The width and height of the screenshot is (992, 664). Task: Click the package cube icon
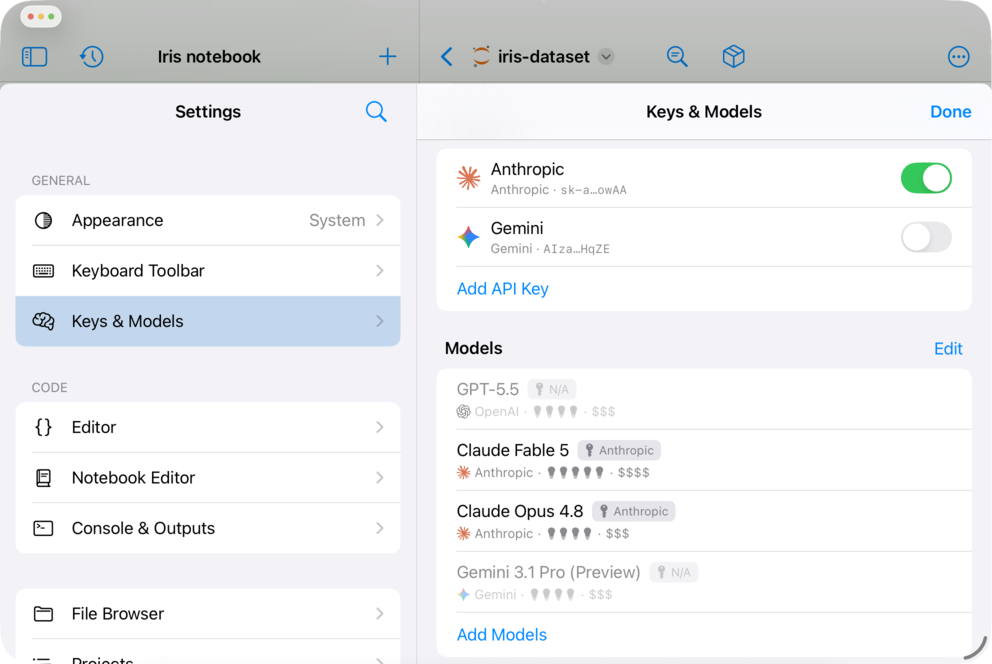click(733, 57)
